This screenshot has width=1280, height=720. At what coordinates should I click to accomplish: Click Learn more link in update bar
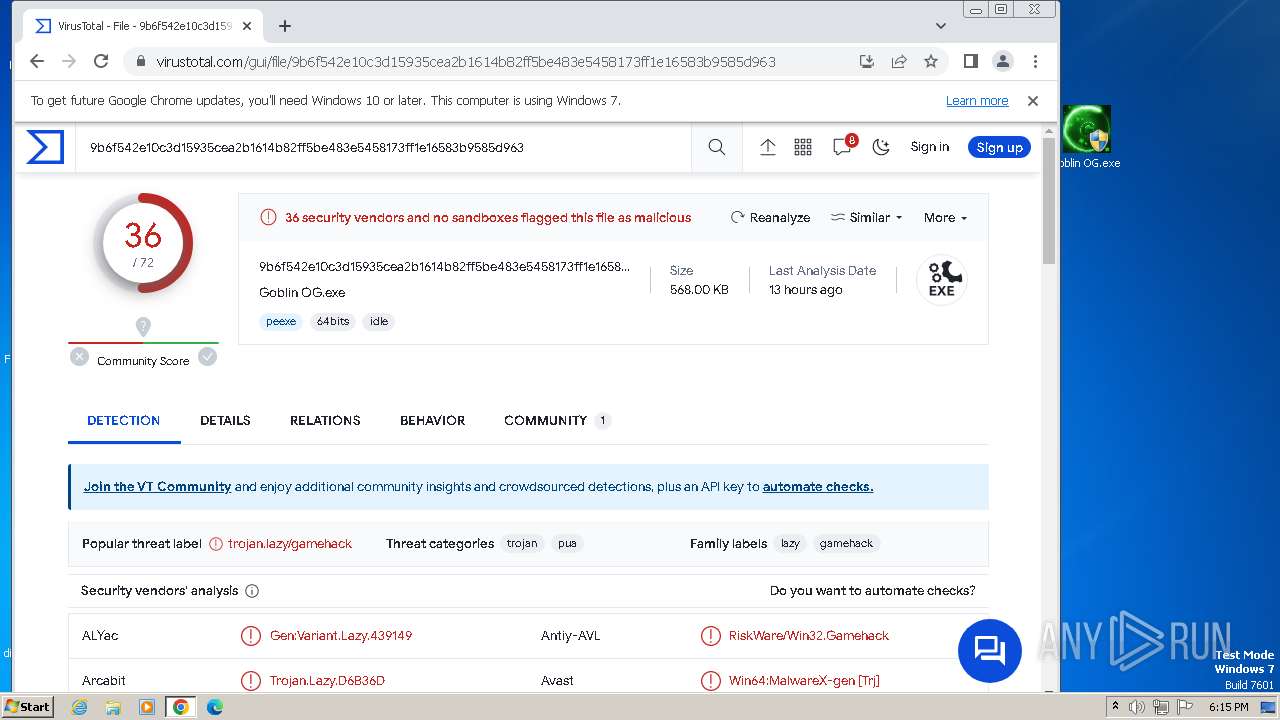click(x=977, y=101)
